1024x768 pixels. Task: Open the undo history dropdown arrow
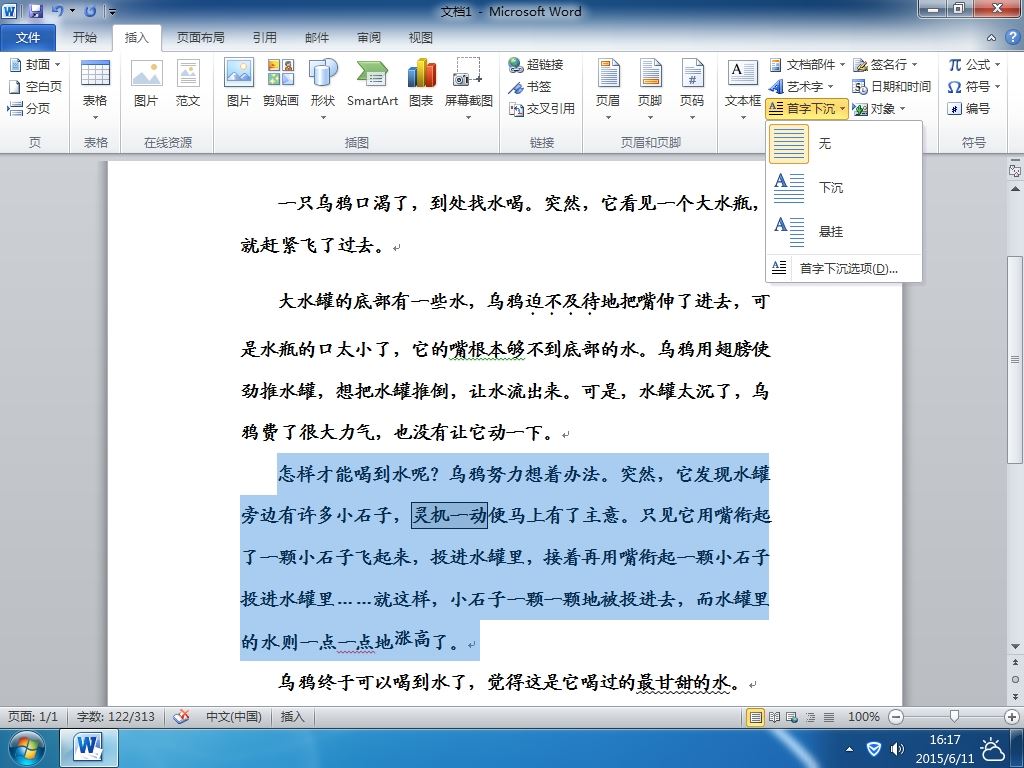(x=72, y=11)
